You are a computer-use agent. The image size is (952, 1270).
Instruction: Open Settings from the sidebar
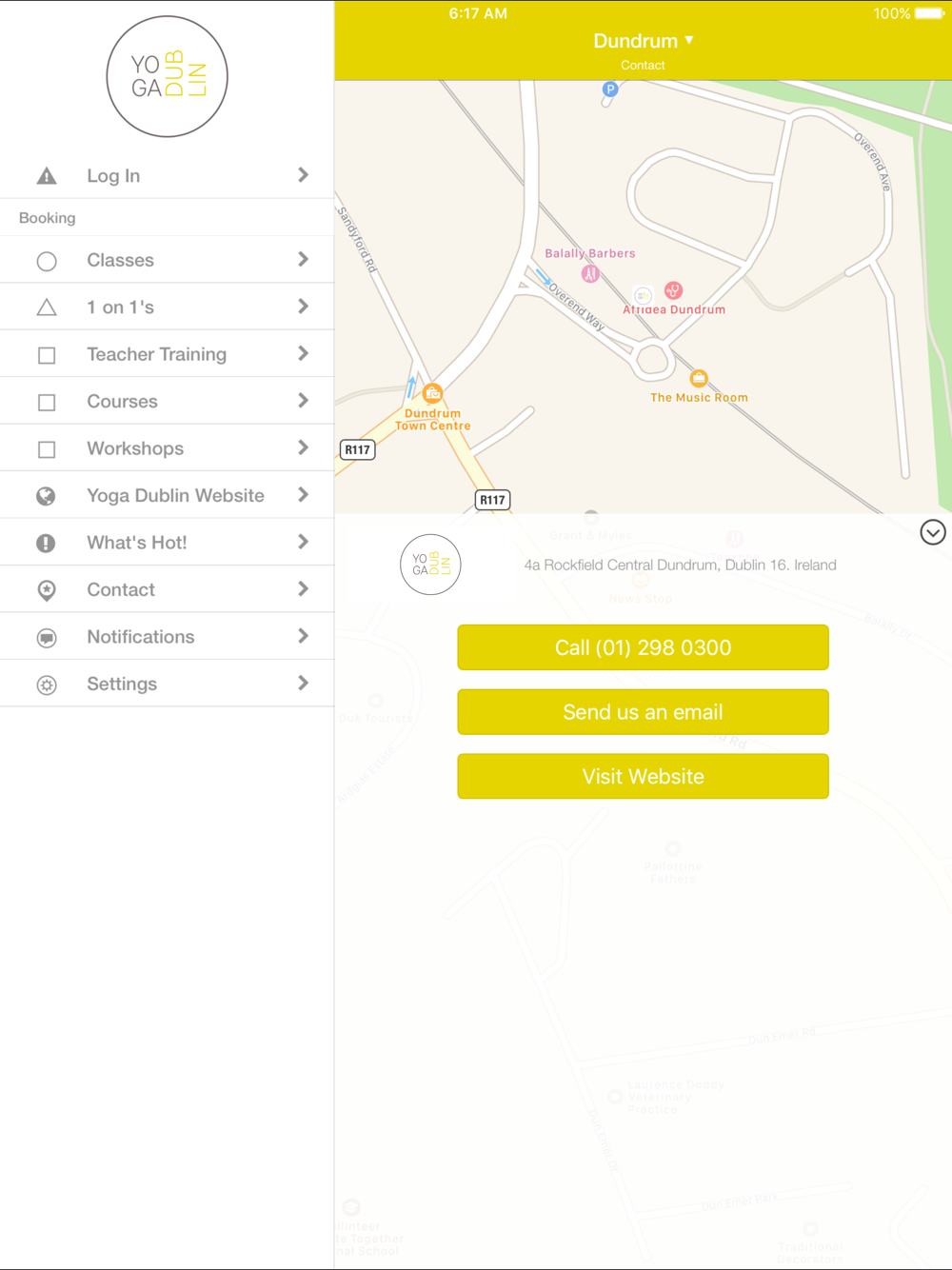pyautogui.click(x=167, y=684)
